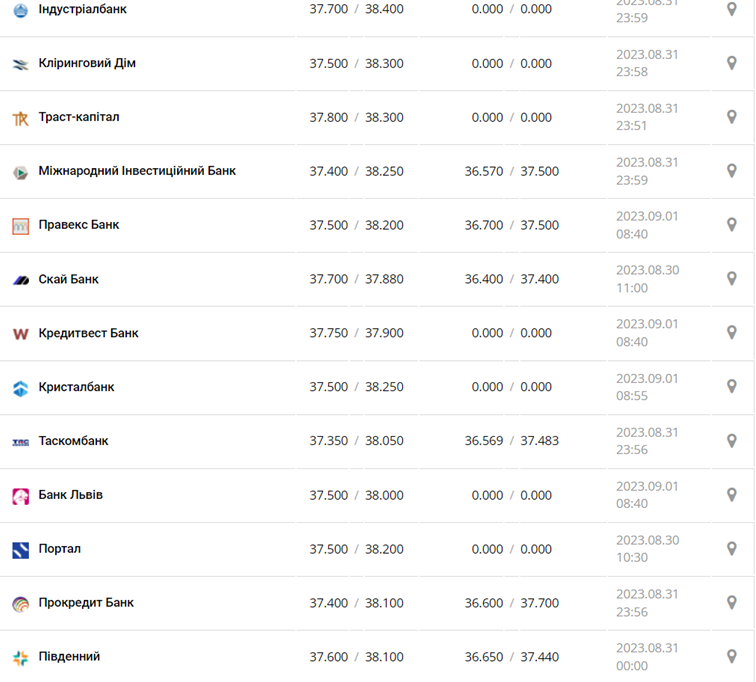Select the Скай Банк name link
The image size is (756, 682).
(x=69, y=279)
